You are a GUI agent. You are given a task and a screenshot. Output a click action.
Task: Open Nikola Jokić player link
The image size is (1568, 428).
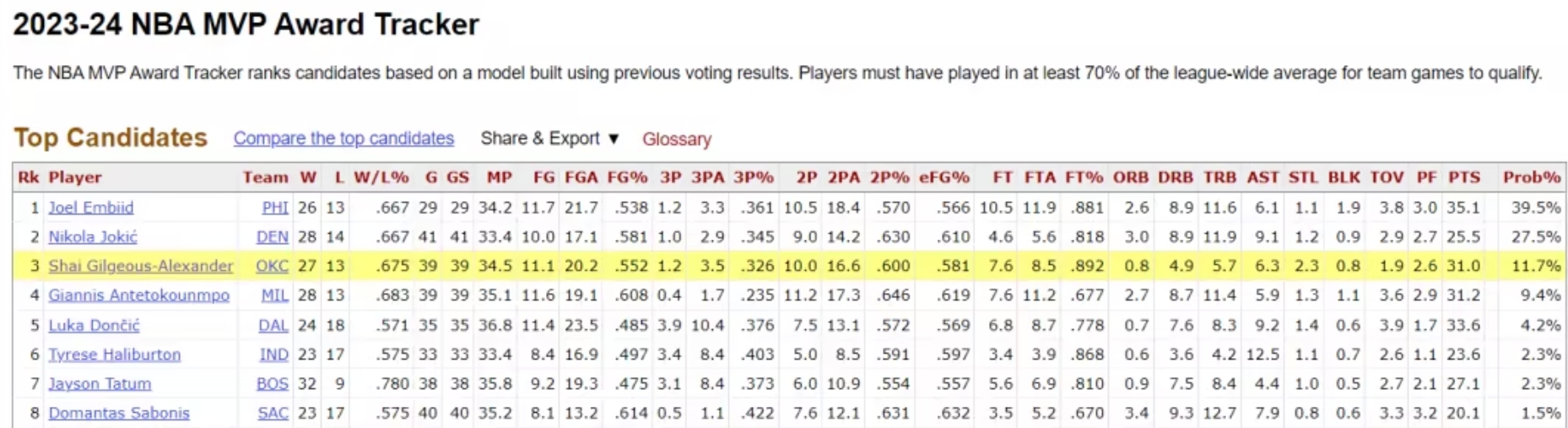(92, 237)
